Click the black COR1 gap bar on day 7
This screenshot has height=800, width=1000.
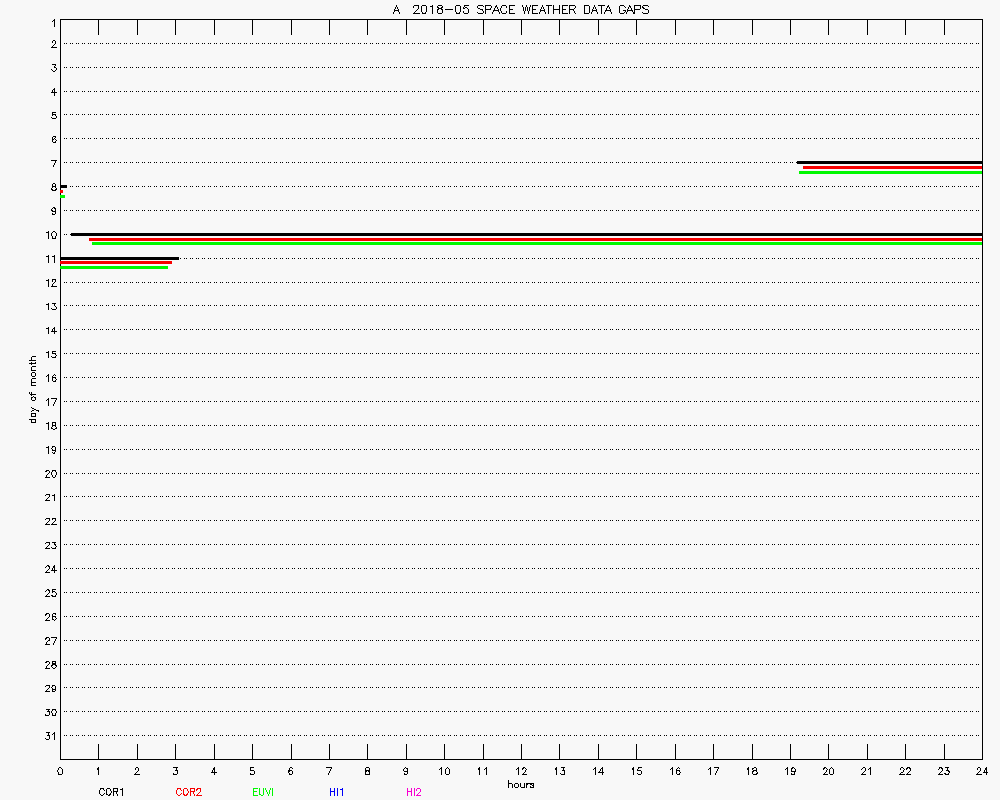click(889, 162)
